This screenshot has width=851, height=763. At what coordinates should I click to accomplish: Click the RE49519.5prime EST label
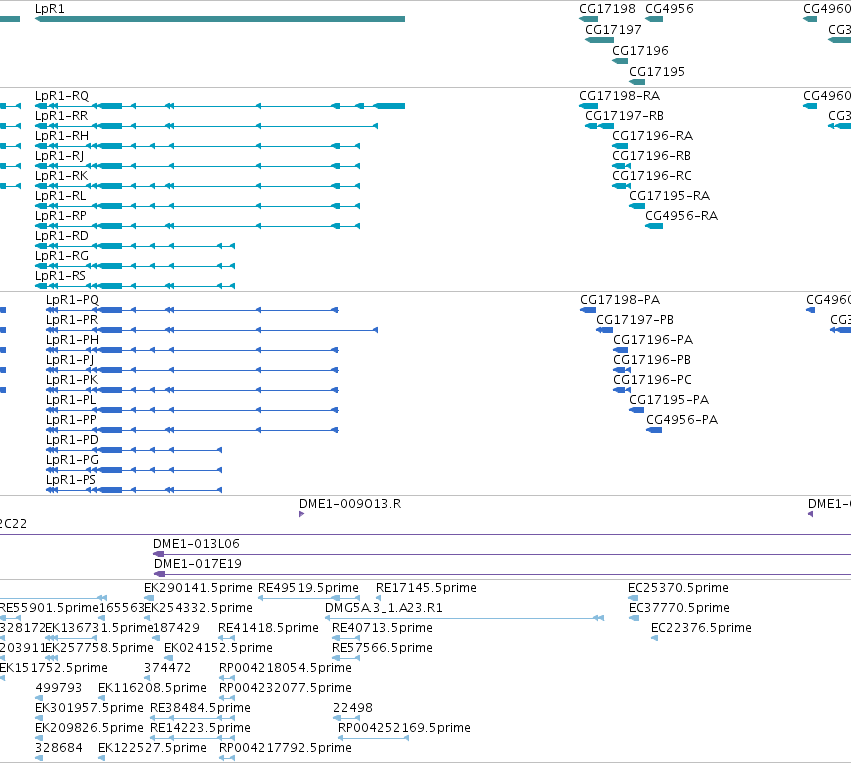click(308, 588)
